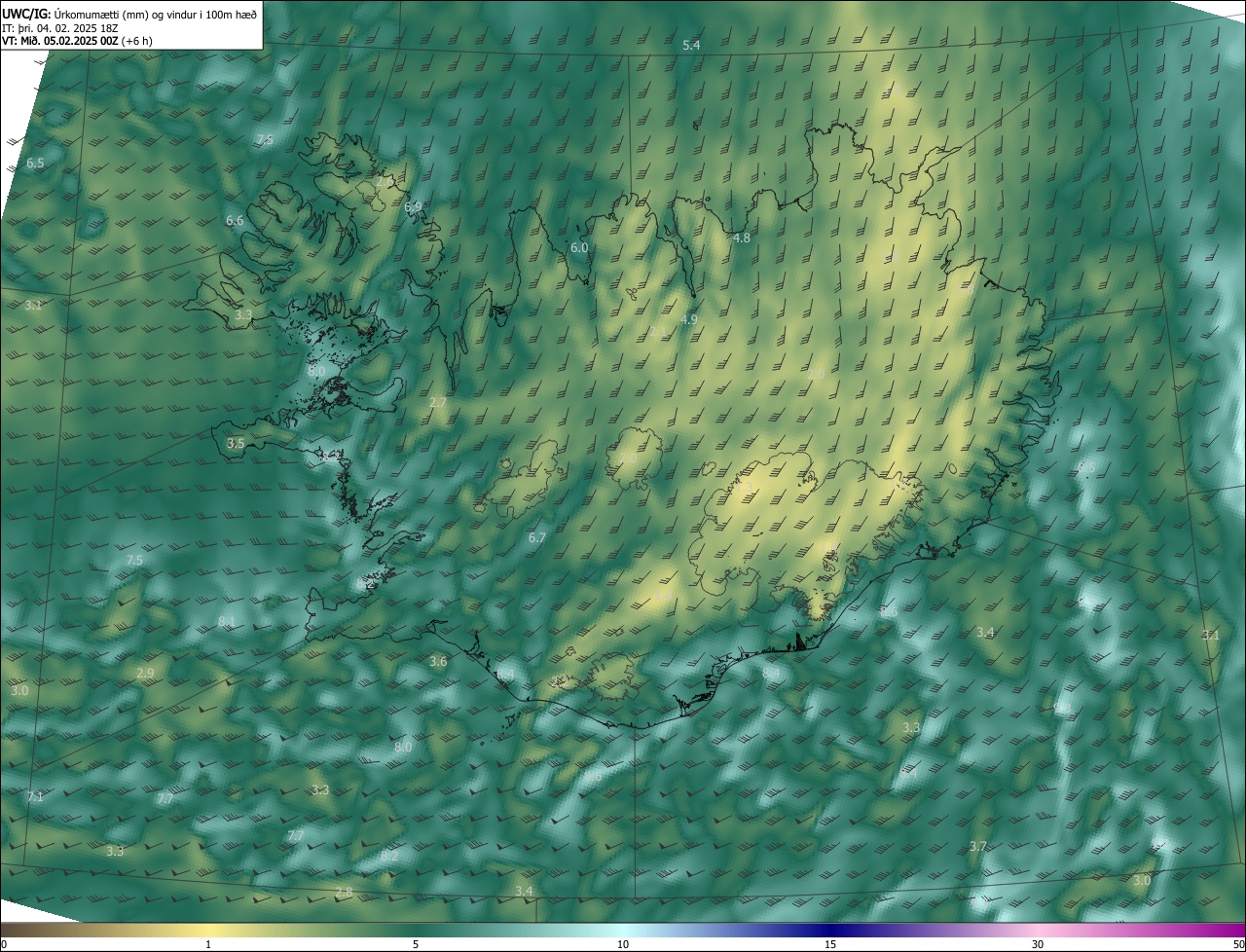Click the 4.9 value label
The image size is (1246, 952).
coord(689,319)
